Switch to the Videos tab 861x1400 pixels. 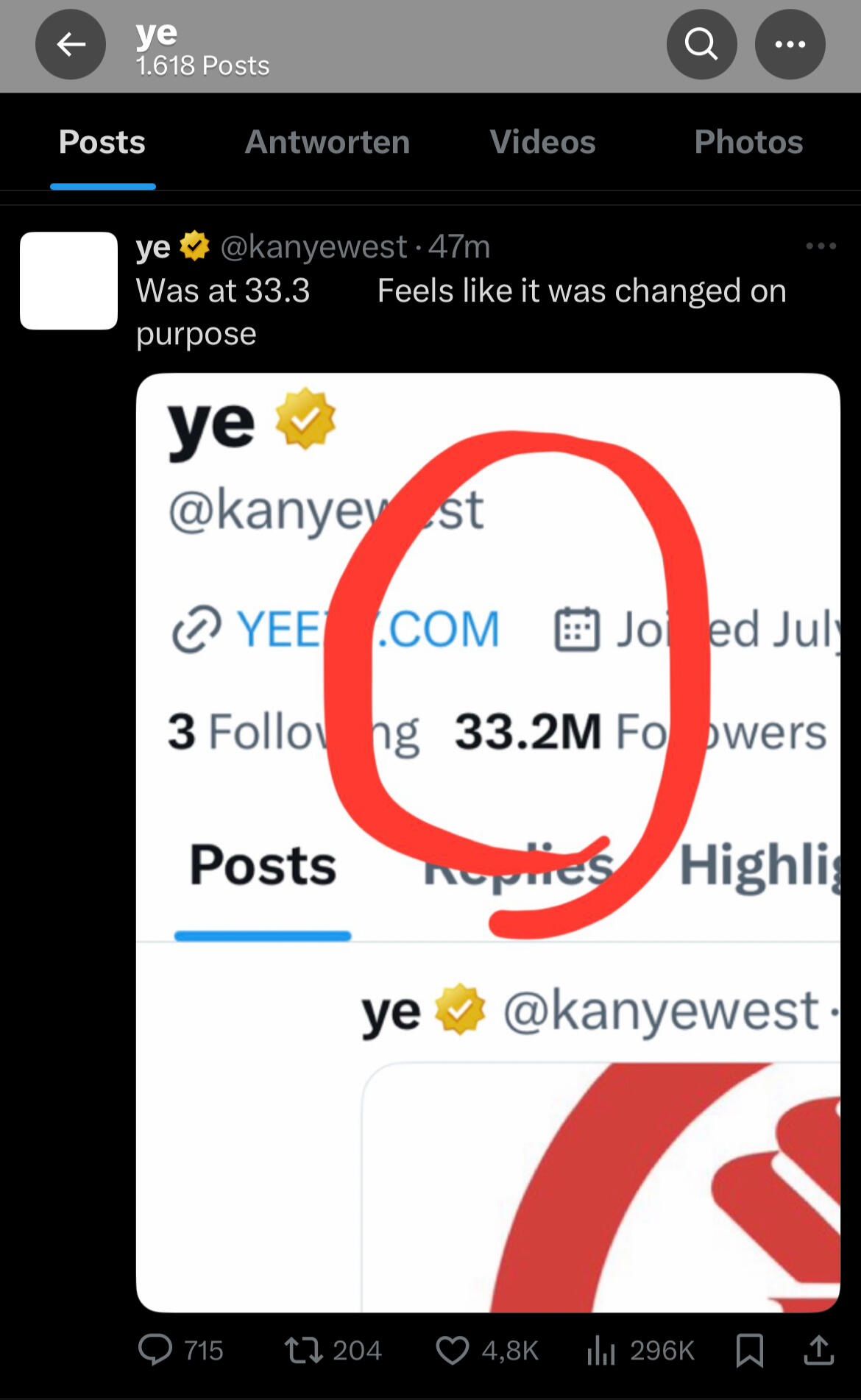click(542, 142)
